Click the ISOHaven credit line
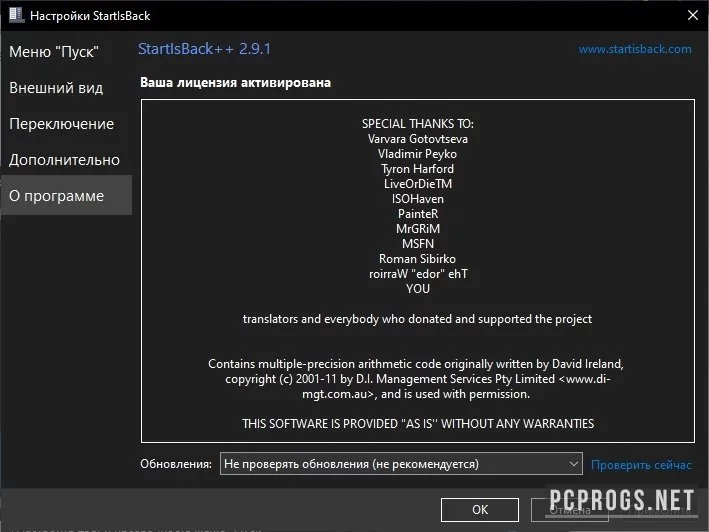 (x=418, y=199)
